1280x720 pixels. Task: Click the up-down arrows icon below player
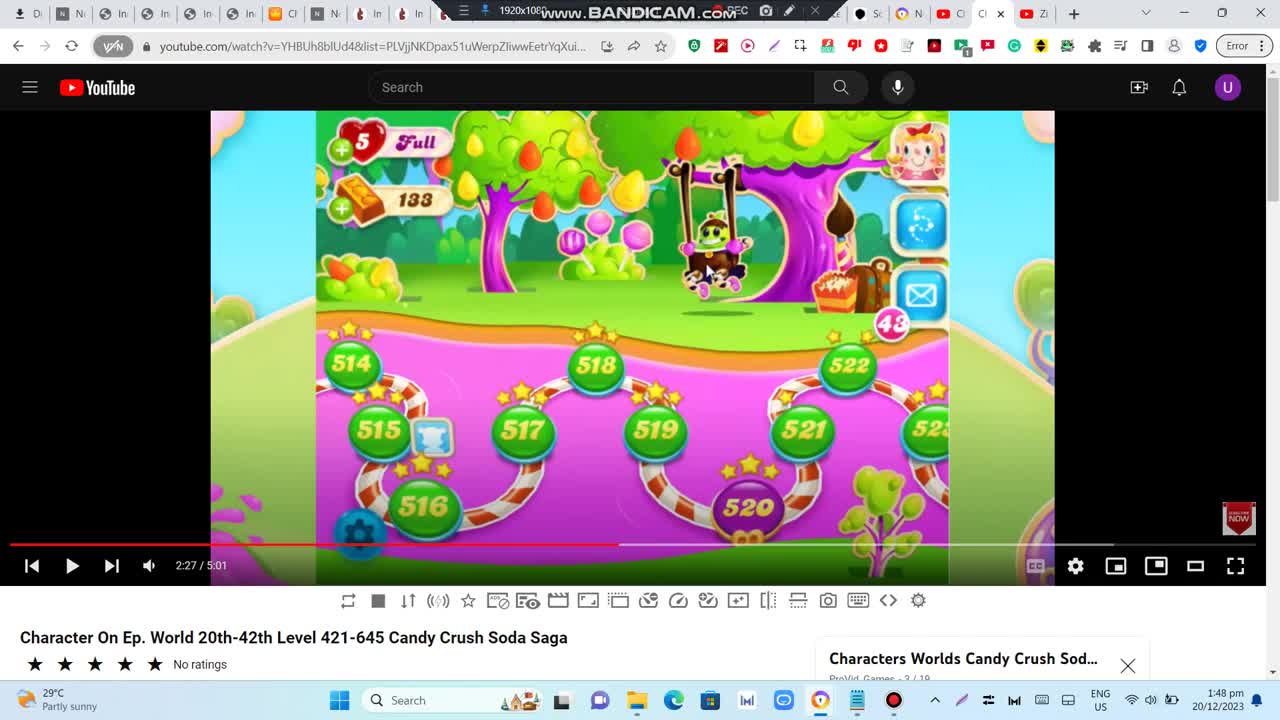[408, 600]
